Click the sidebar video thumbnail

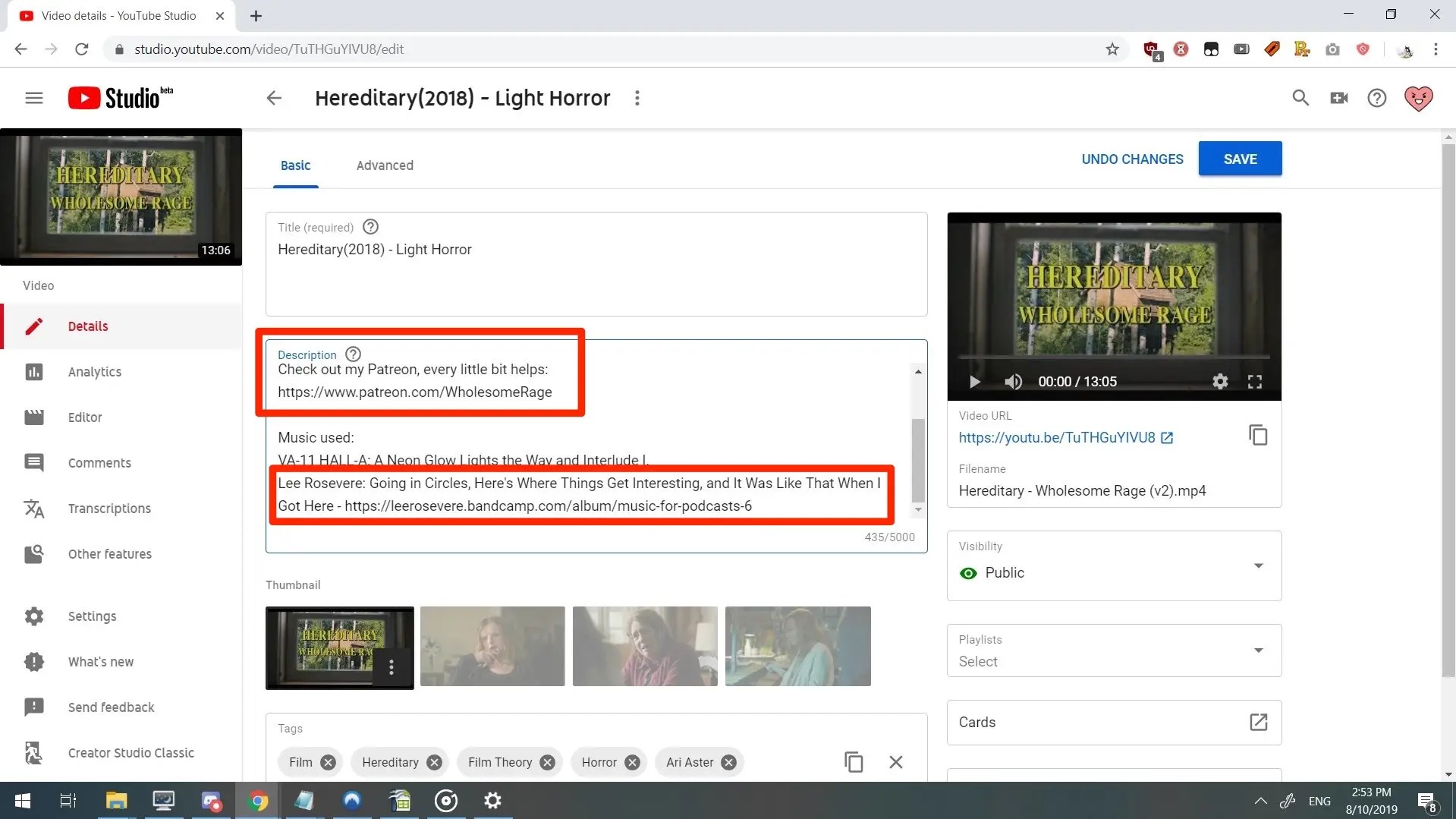click(x=121, y=197)
